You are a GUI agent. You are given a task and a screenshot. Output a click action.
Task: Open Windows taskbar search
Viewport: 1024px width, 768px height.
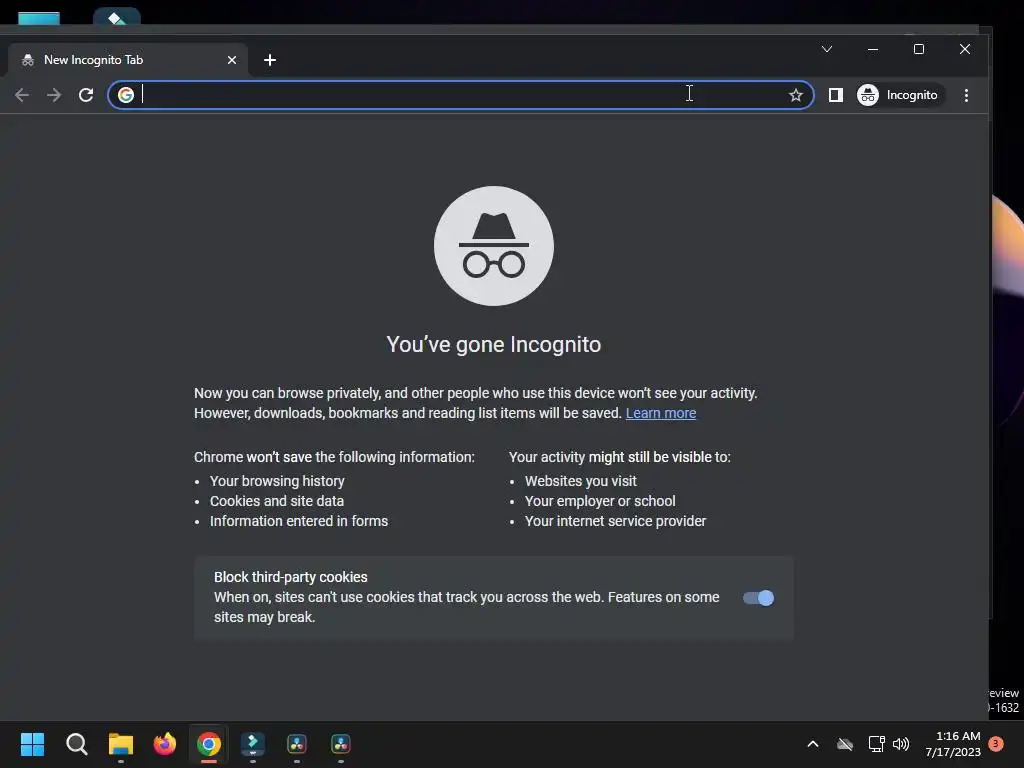point(76,744)
